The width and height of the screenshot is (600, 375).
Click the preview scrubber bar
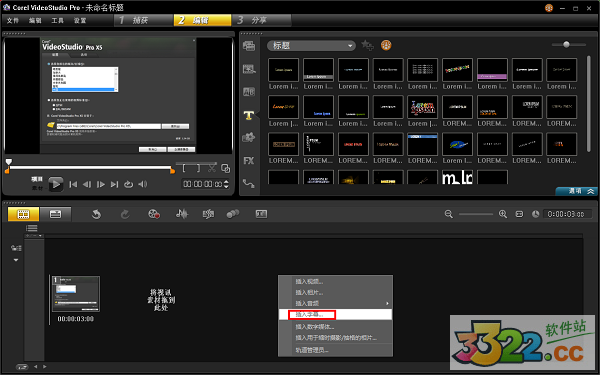pyautogui.click(x=91, y=168)
